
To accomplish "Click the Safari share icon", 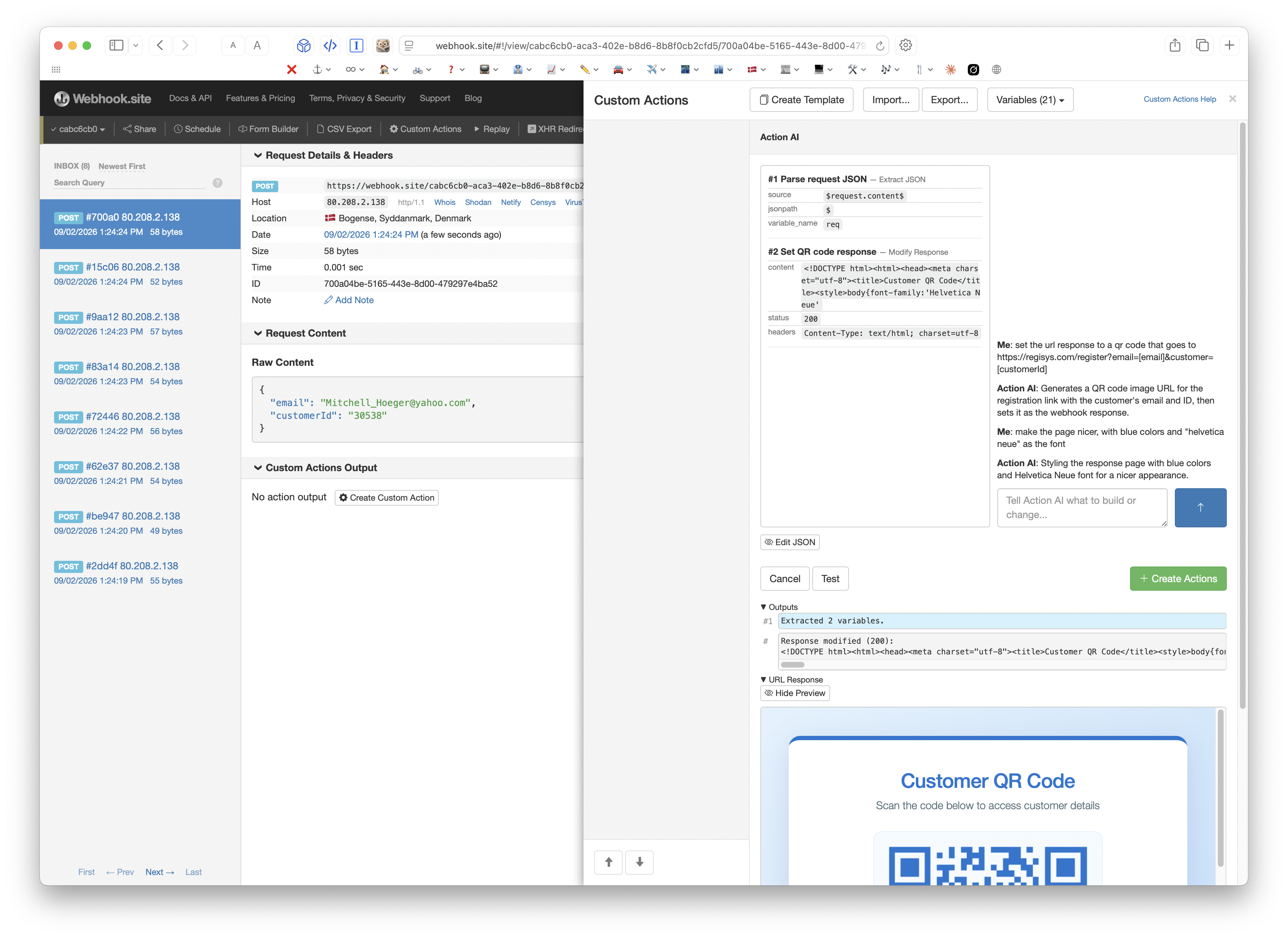I will (1175, 46).
